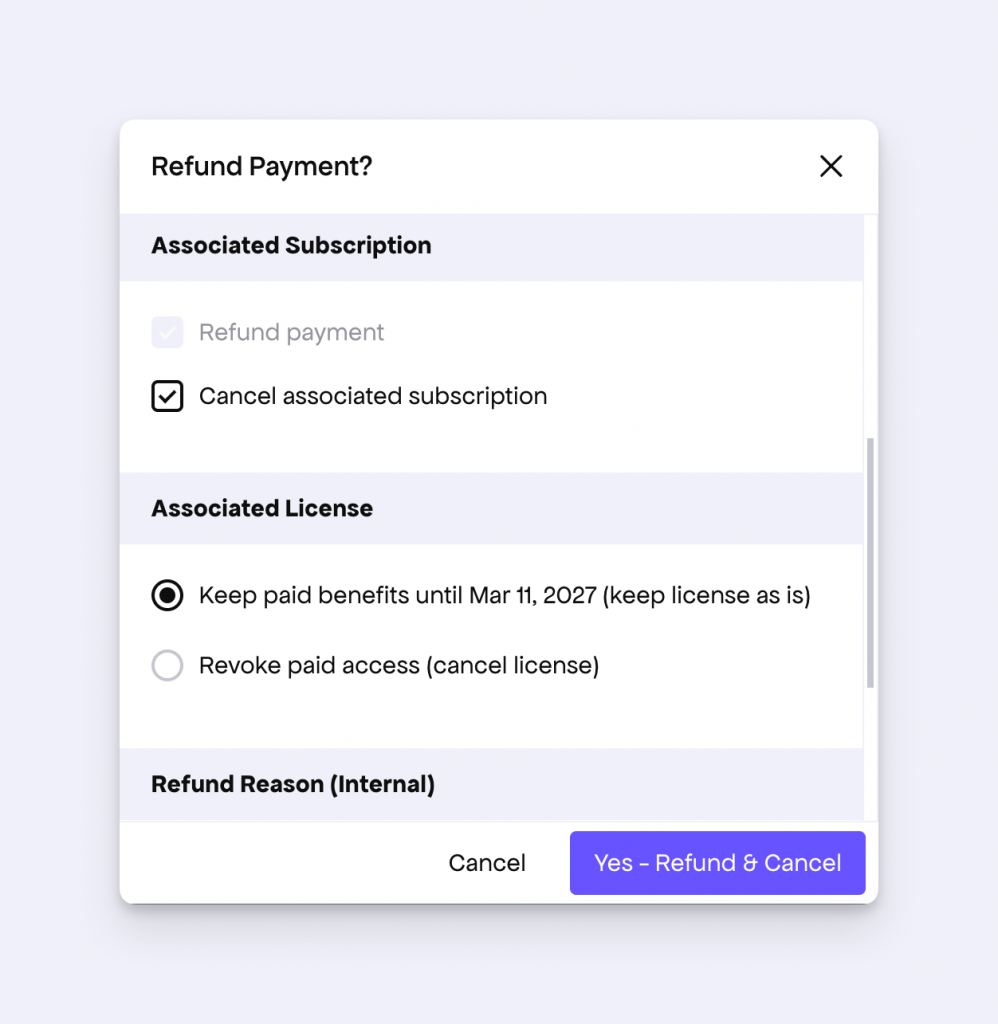Click the checked box for Cancel associated subscription
Screen dimensions: 998x1024
167,396
